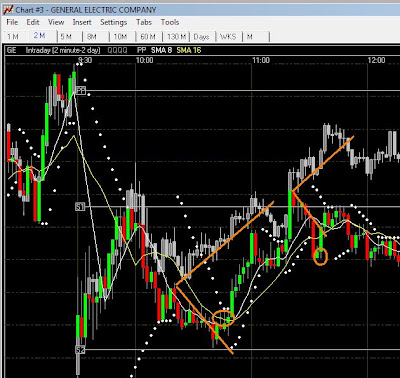
Task: Click the Chart #3 window title text
Action: [86, 10]
